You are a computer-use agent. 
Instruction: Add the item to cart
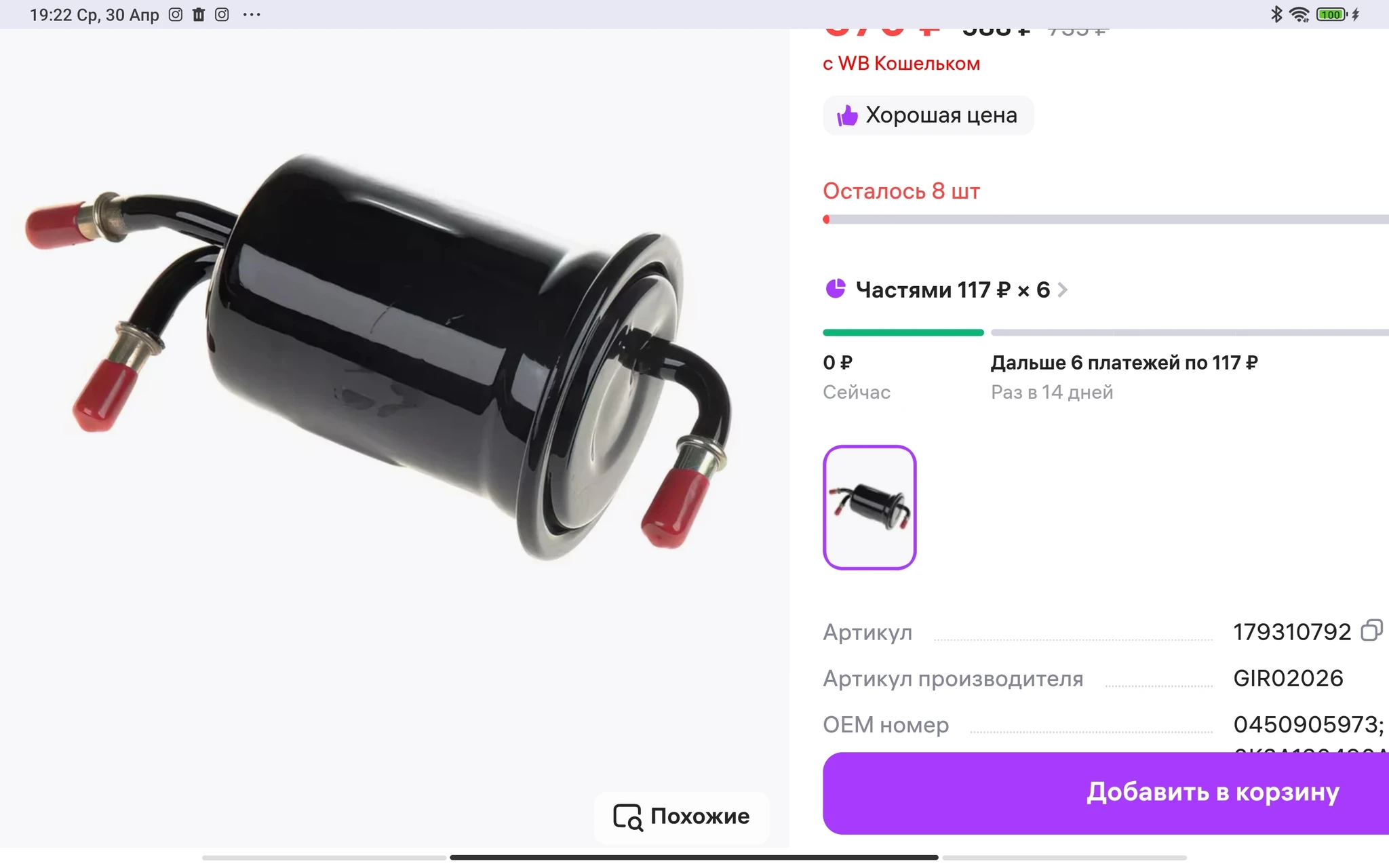coord(1106,793)
